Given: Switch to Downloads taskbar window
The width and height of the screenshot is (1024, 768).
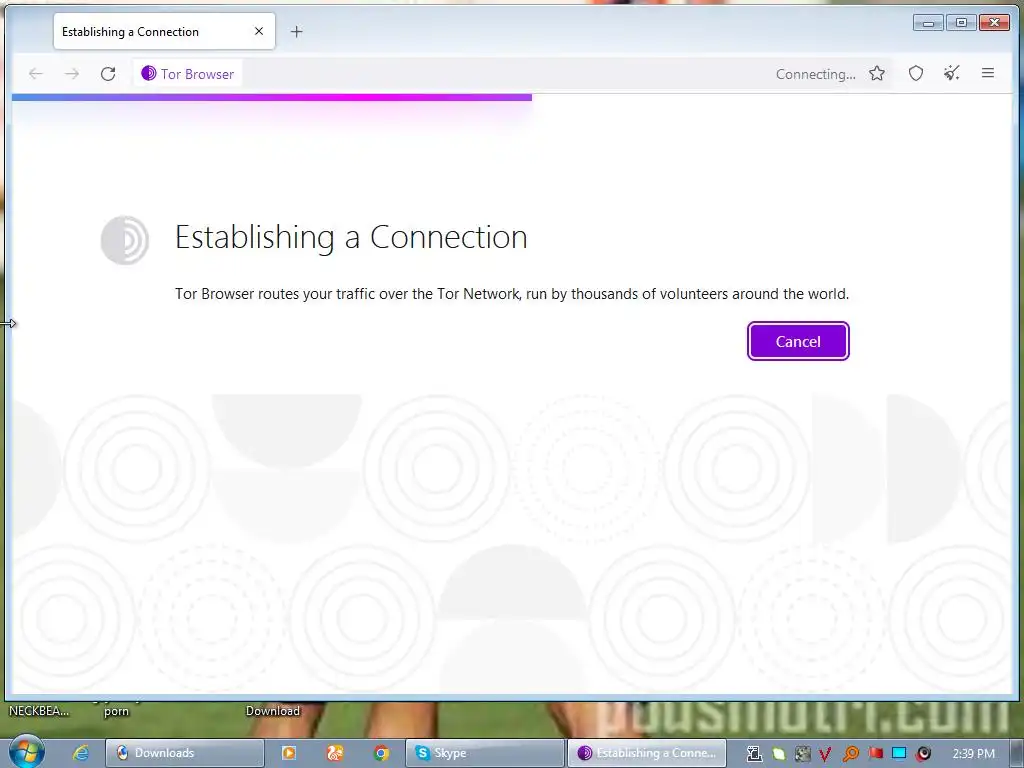Looking at the screenshot, I should point(184,753).
